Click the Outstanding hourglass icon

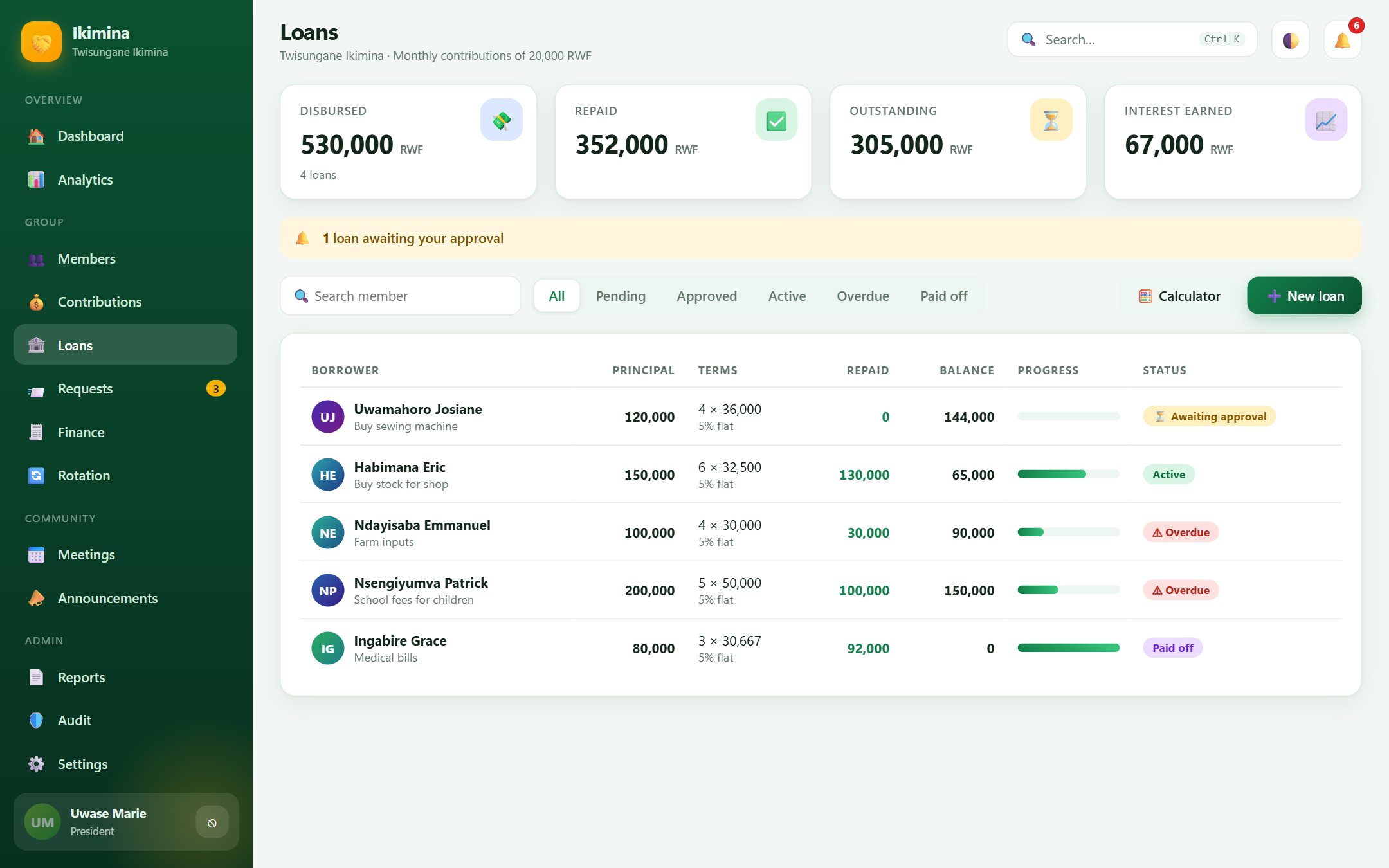1051,120
